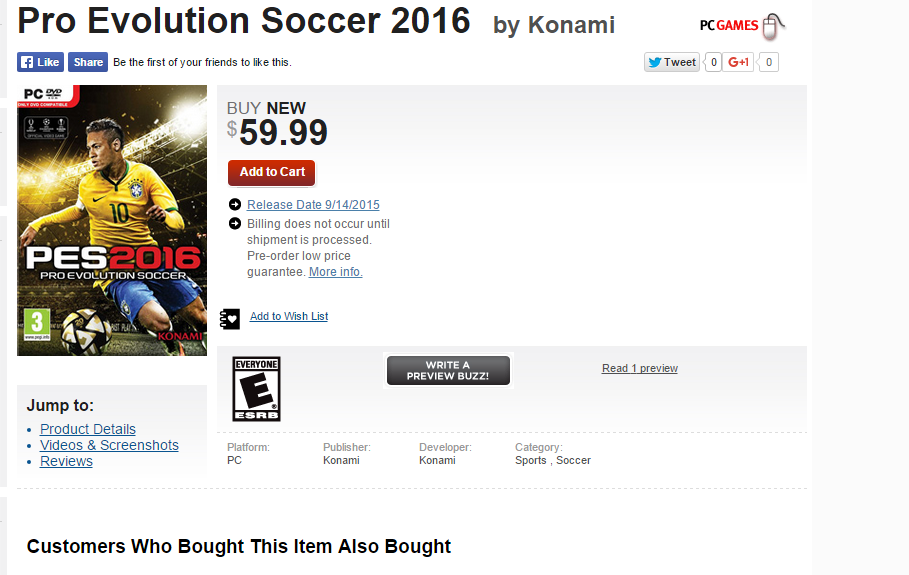Open the More info link
Image resolution: width=909 pixels, height=575 pixels.
[335, 272]
